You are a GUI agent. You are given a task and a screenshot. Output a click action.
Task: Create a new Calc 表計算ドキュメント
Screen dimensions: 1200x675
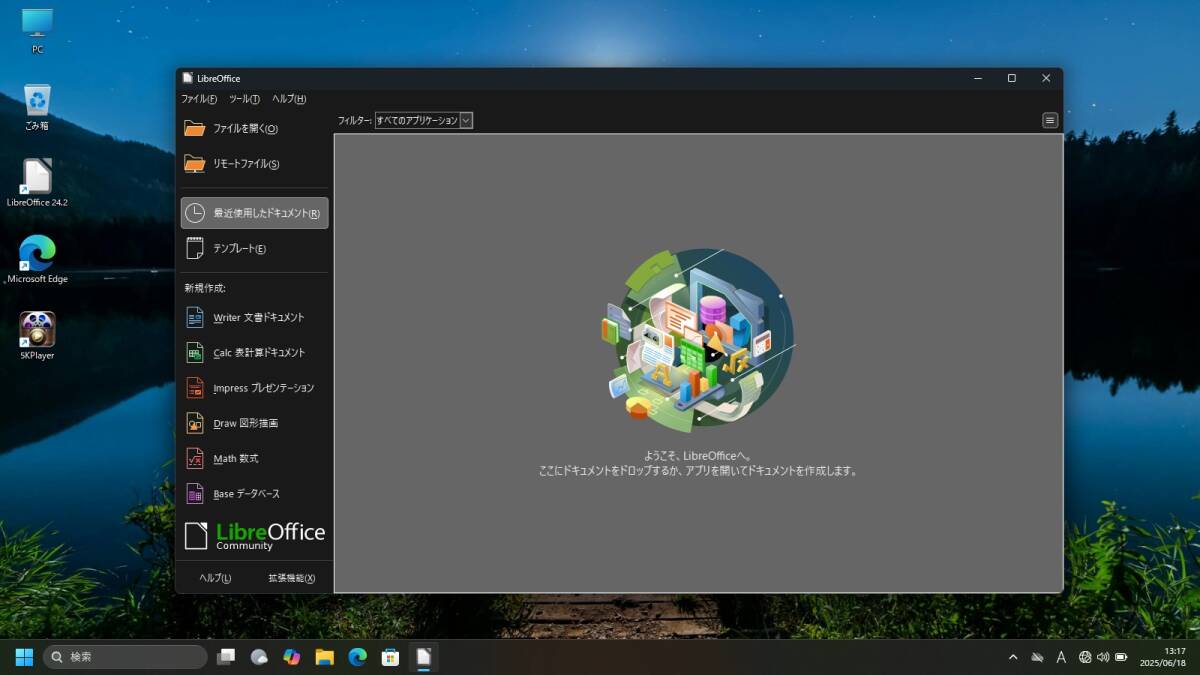[254, 353]
